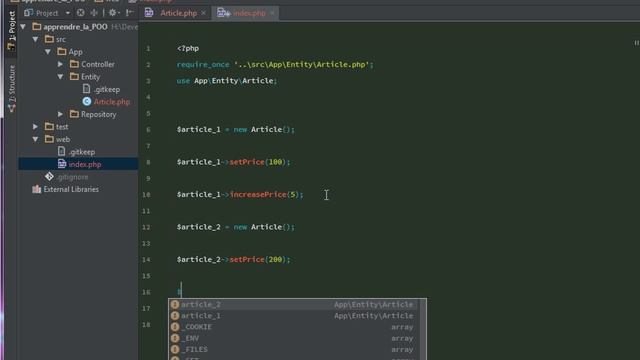Open the Project panel settings gear
Screen dimensions: 640x360
click(113, 13)
